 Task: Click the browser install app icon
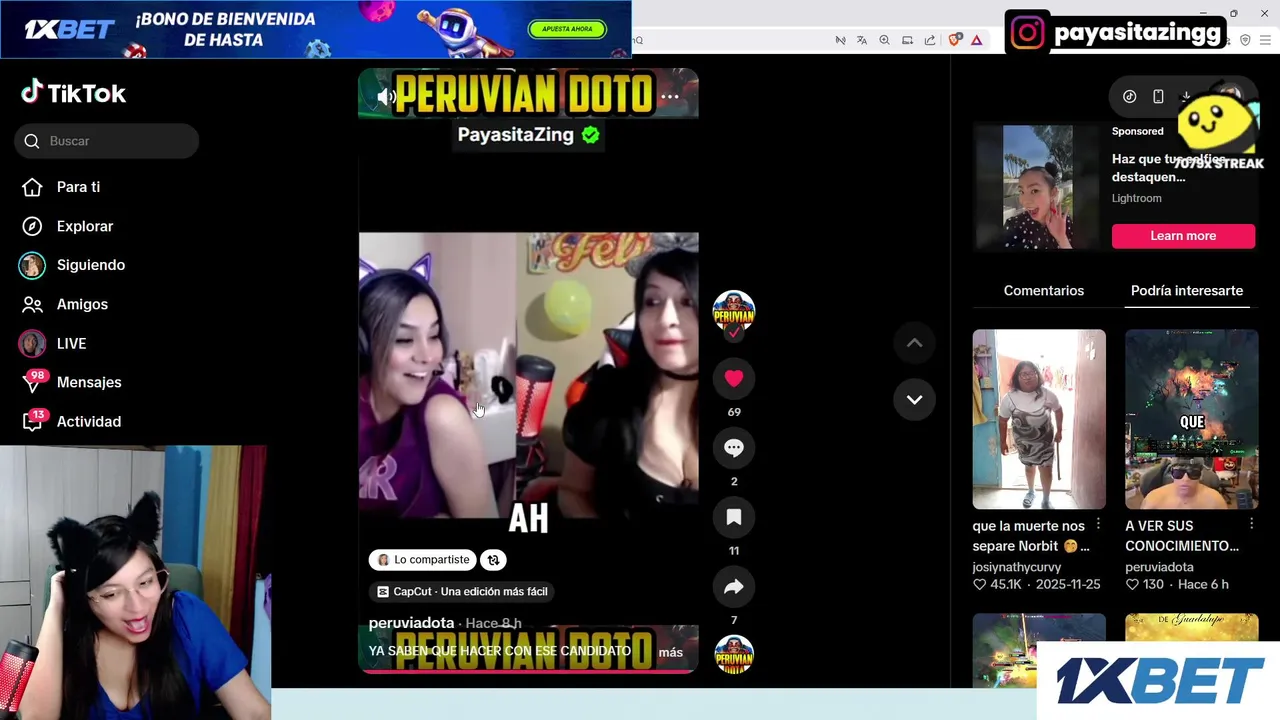click(908, 40)
